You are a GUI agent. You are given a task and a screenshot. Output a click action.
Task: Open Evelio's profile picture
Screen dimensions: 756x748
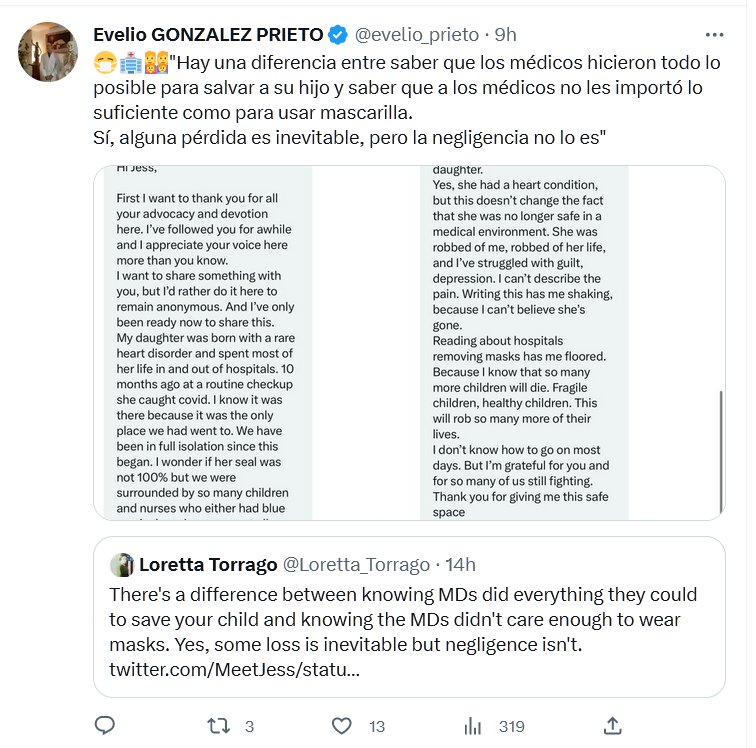47,52
